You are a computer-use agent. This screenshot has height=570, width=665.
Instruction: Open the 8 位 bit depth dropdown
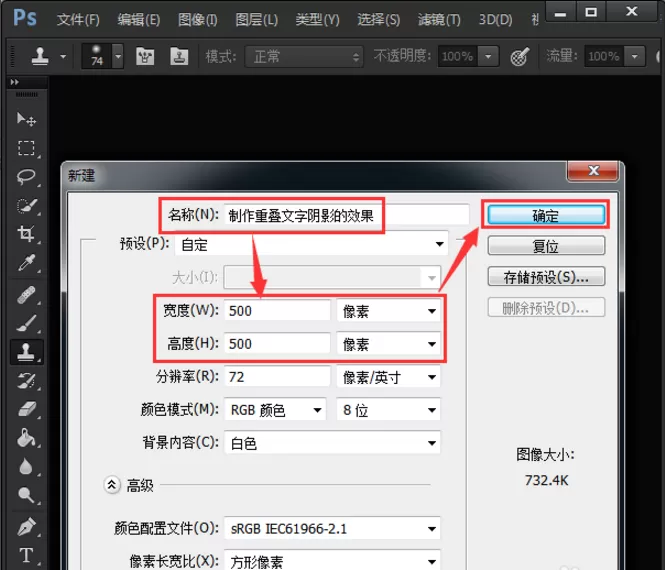[x=388, y=410]
